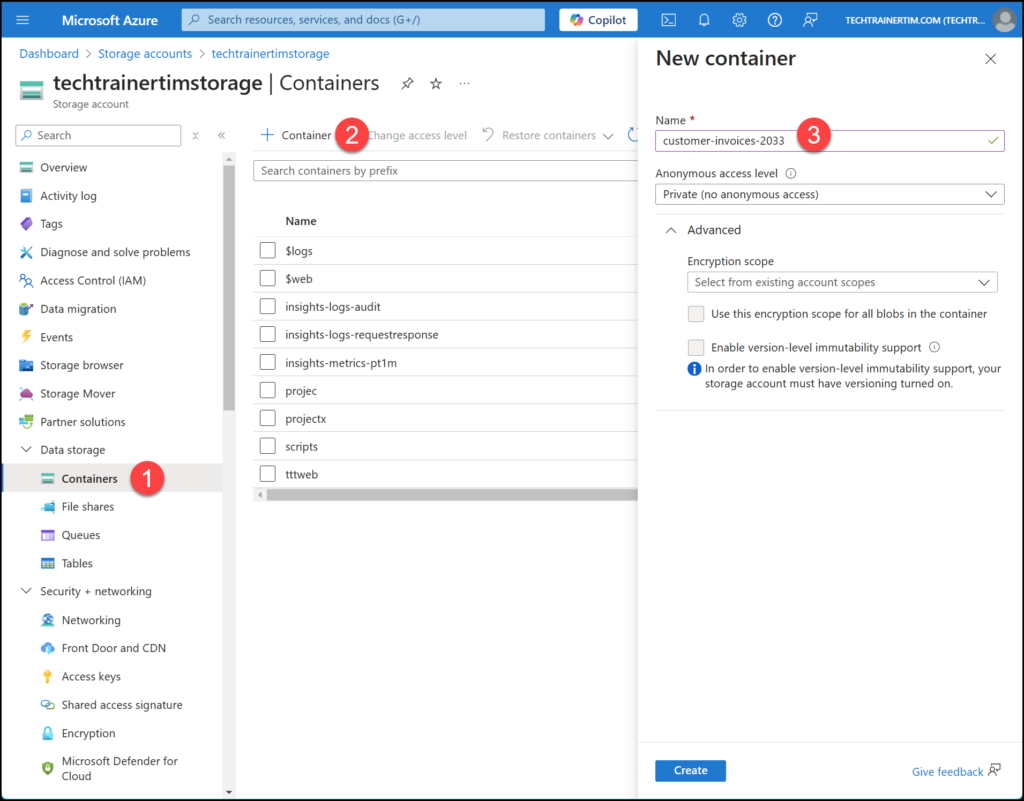Select the scripts container checkbox
The image size is (1024, 801).
click(x=267, y=446)
